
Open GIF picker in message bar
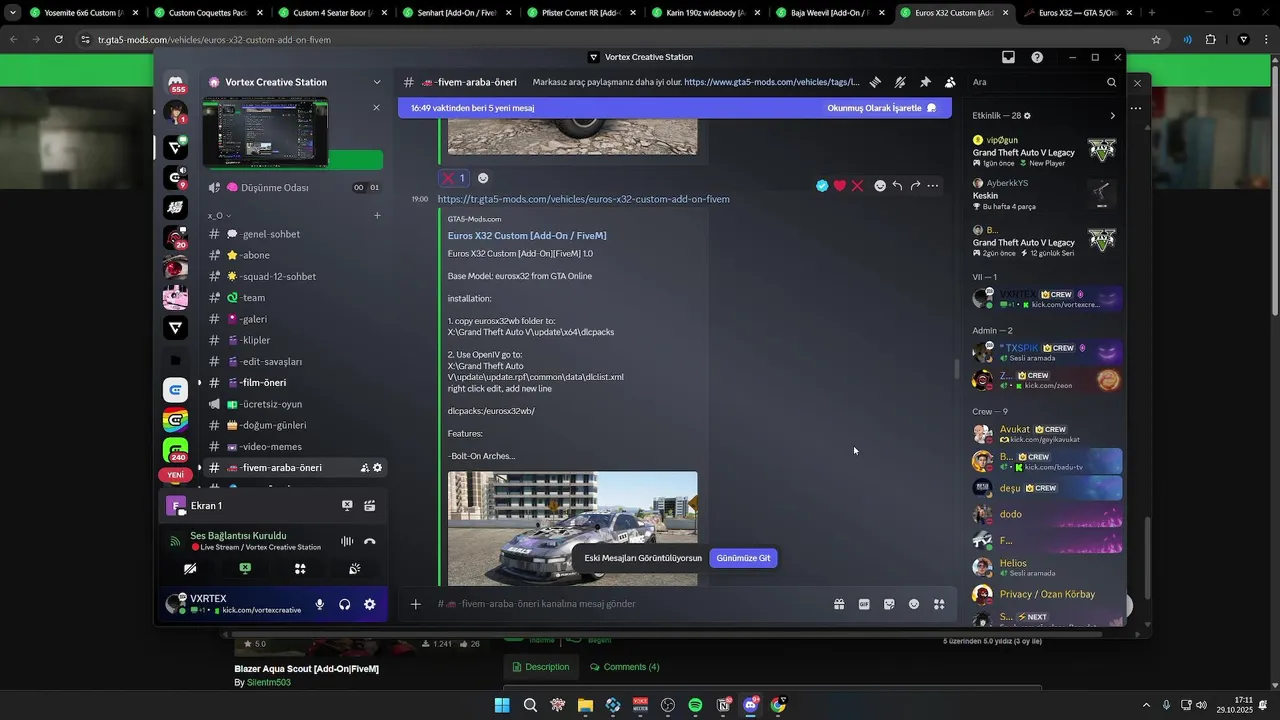tap(864, 604)
